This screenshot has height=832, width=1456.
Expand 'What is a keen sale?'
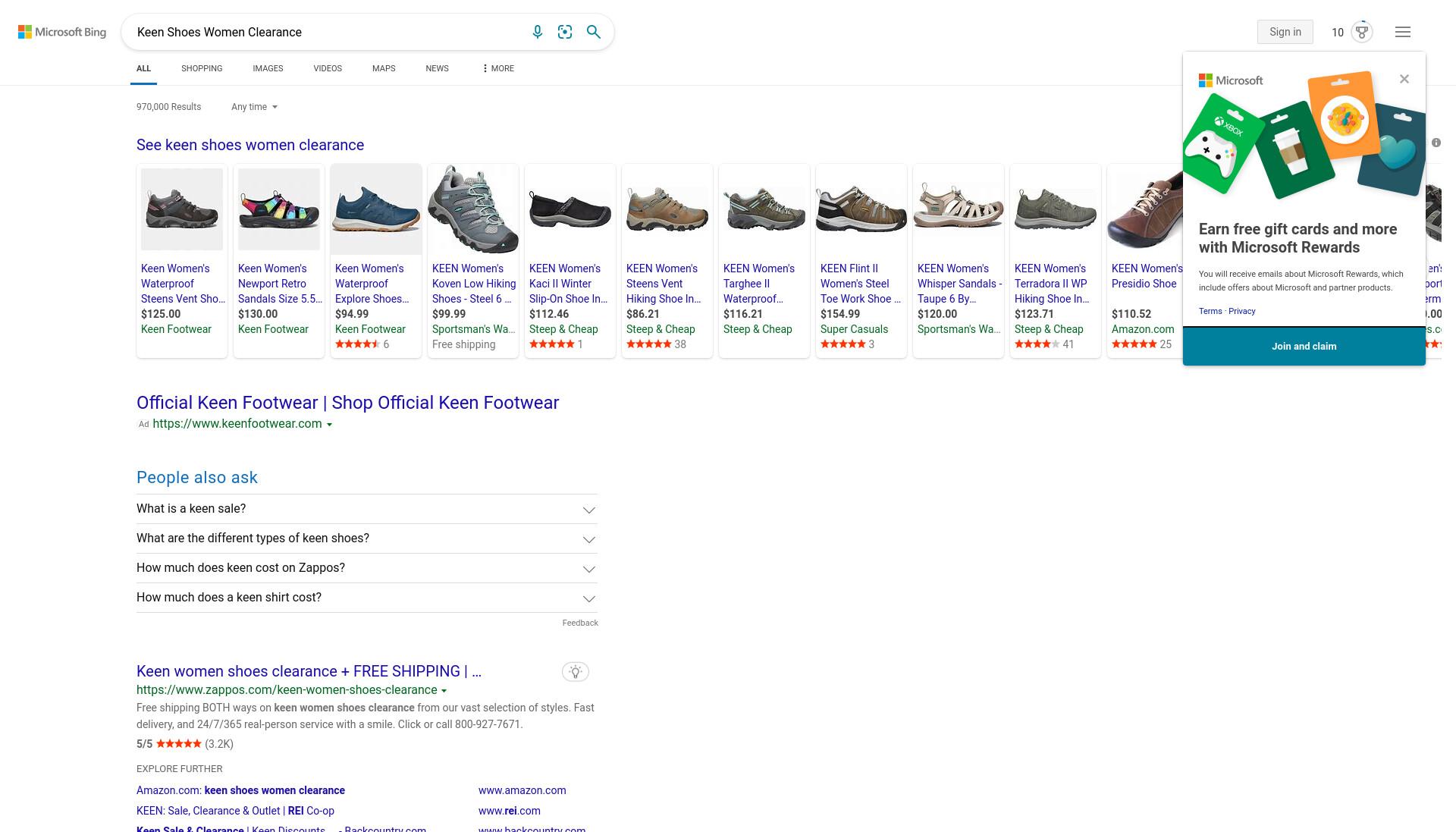coord(367,509)
